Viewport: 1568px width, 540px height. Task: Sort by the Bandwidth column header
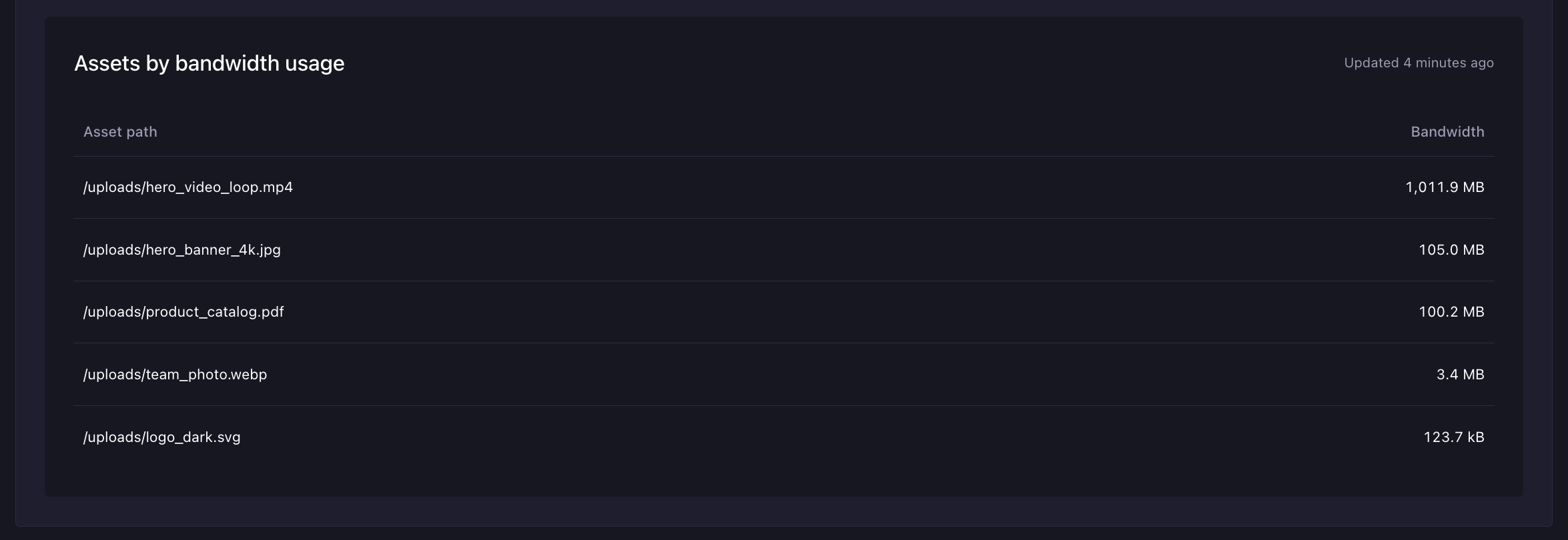[x=1447, y=132]
